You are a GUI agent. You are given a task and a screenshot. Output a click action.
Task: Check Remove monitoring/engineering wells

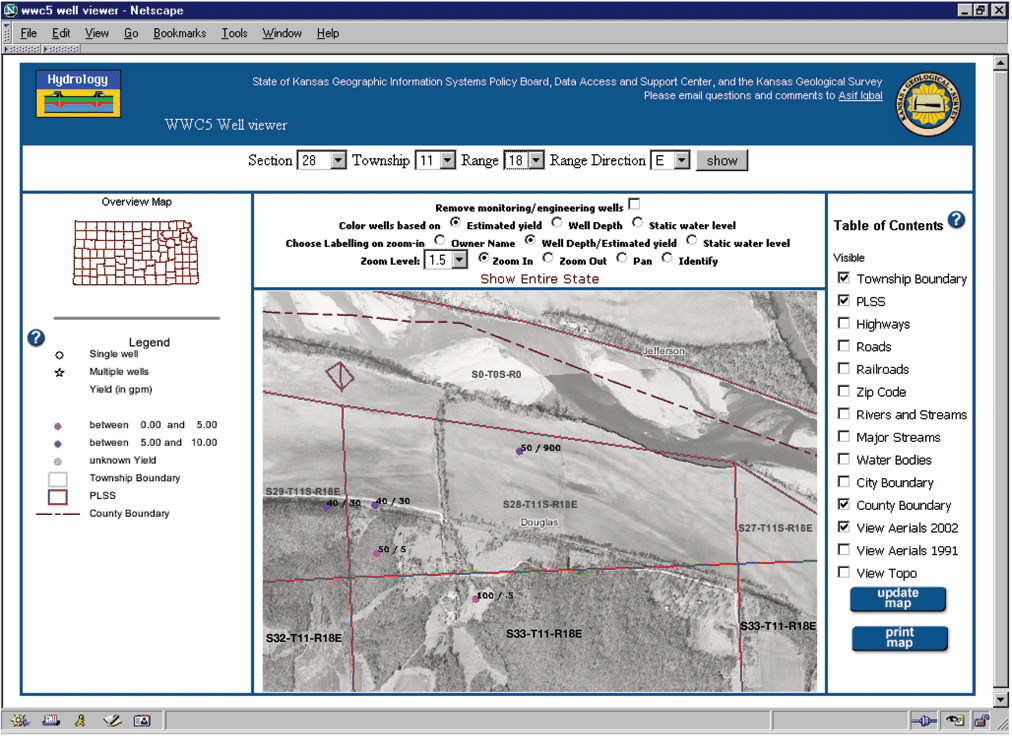tap(634, 204)
